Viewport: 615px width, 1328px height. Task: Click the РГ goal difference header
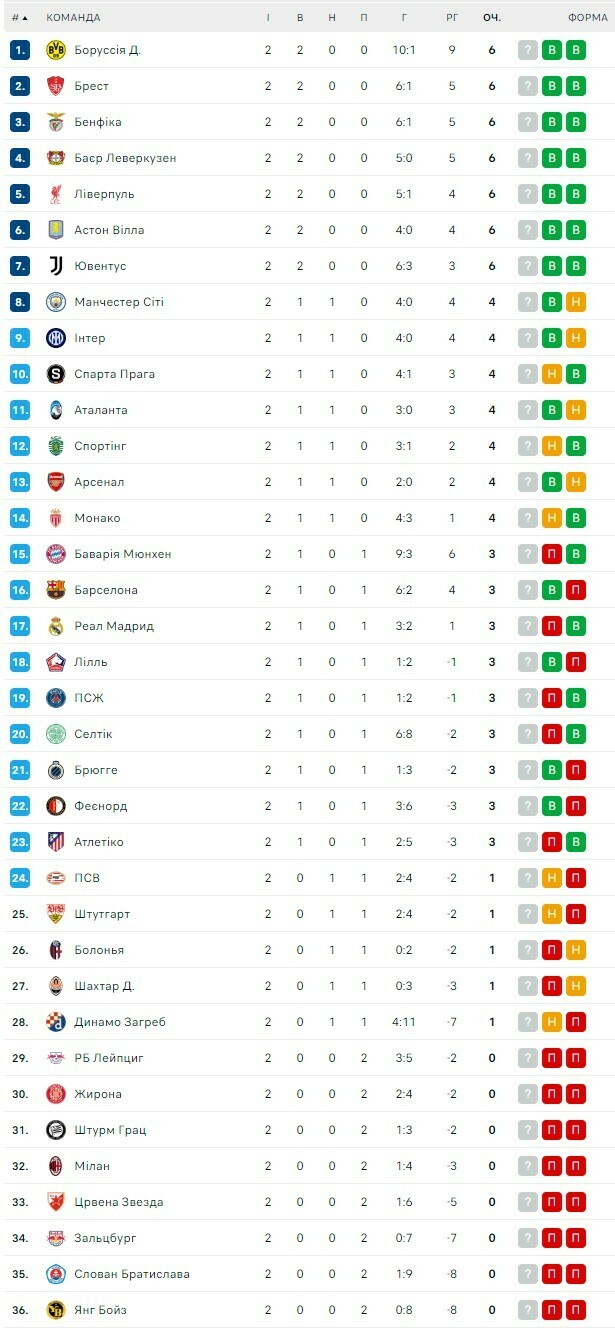[x=452, y=17]
